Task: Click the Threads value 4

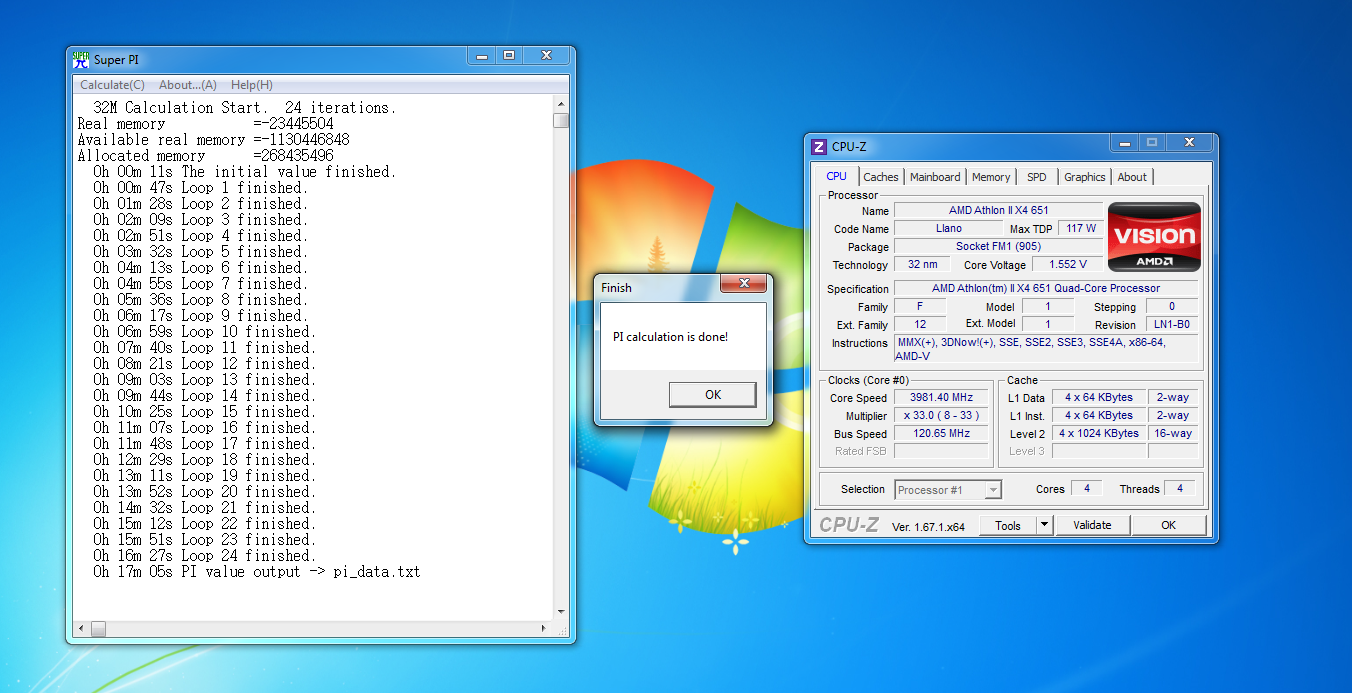Action: click(x=1180, y=489)
